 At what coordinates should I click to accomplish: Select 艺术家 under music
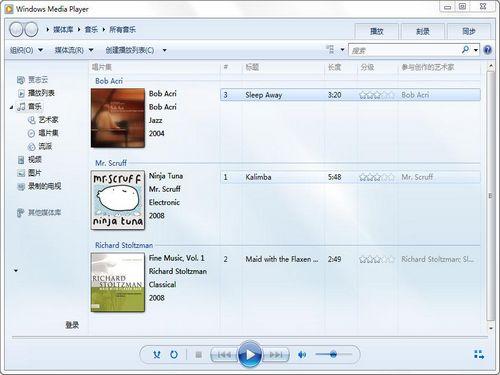point(44,120)
